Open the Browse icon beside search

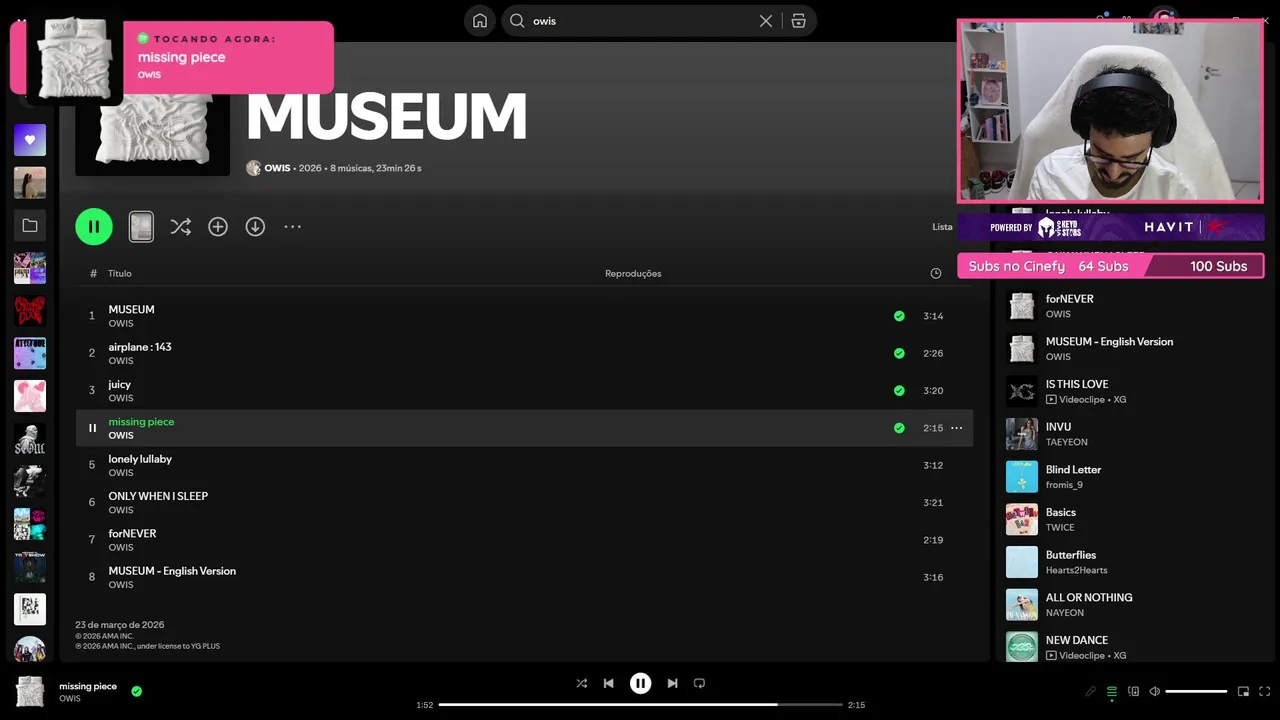798,21
